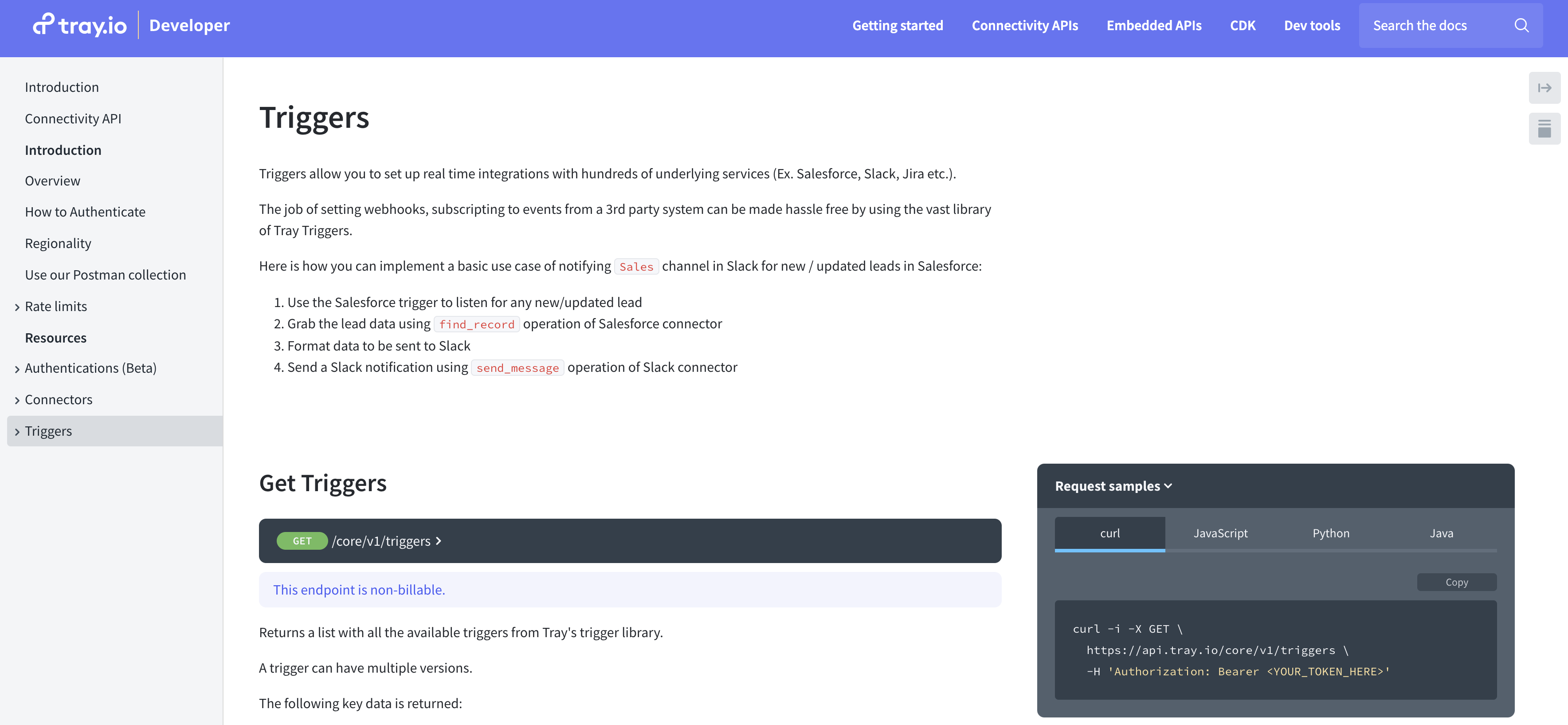Click the Sales code snippet

pyautogui.click(x=636, y=266)
